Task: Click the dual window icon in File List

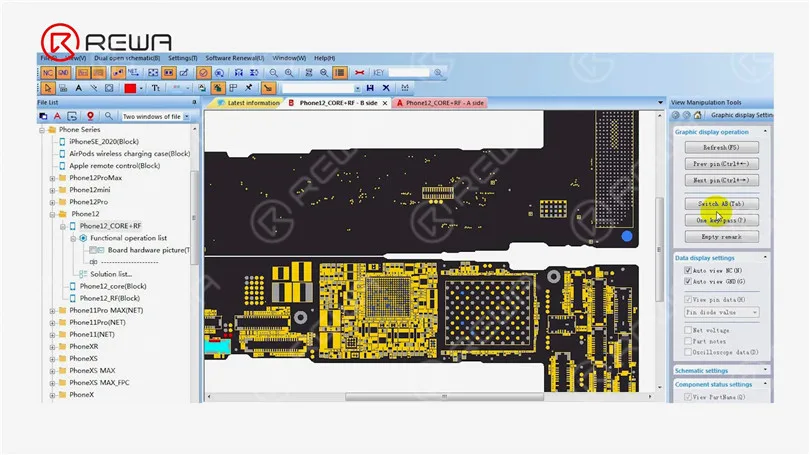Action: pyautogui.click(x=43, y=116)
